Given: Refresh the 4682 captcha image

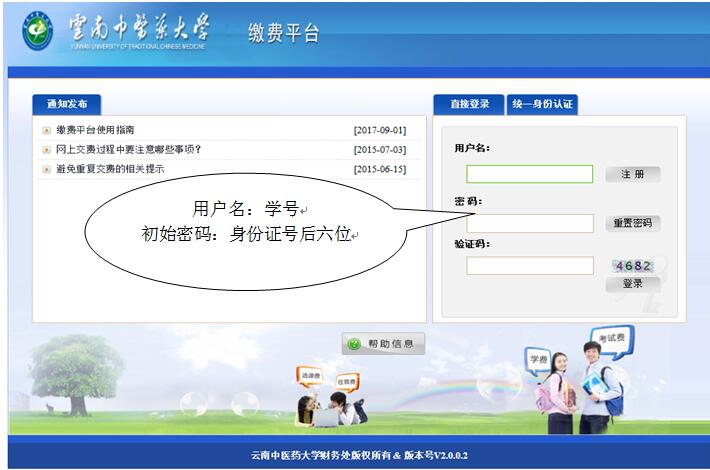Looking at the screenshot, I should 633,266.
